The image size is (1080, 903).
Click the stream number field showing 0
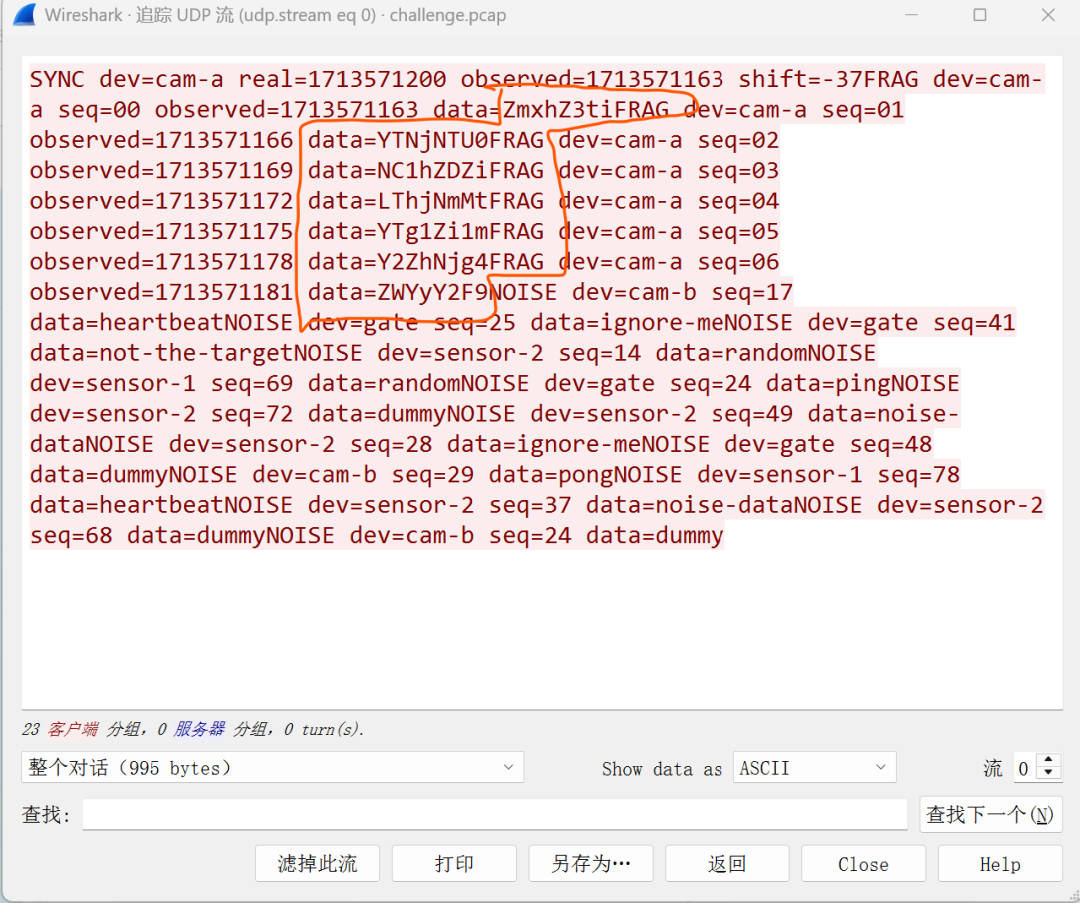point(1026,767)
